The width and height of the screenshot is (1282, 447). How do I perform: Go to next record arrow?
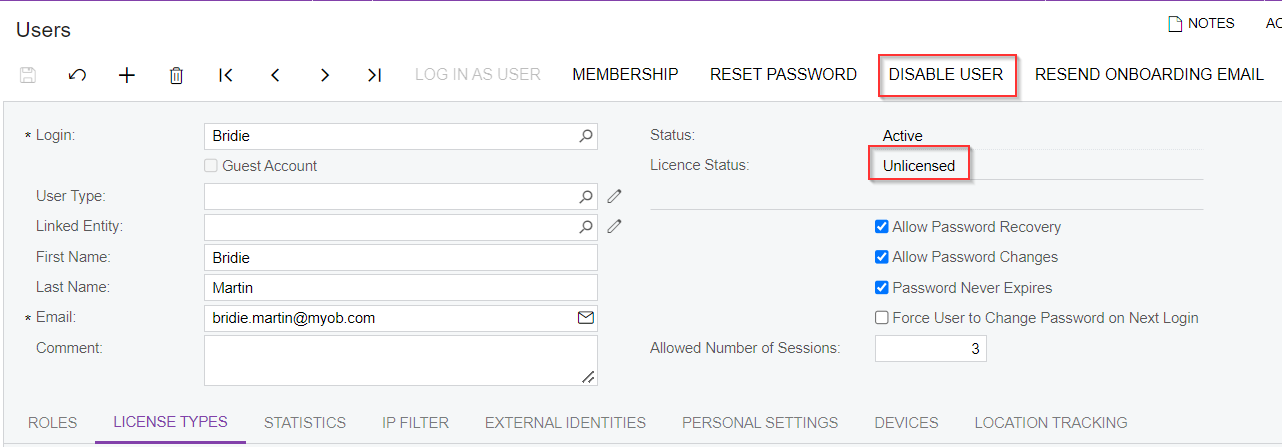[x=325, y=75]
